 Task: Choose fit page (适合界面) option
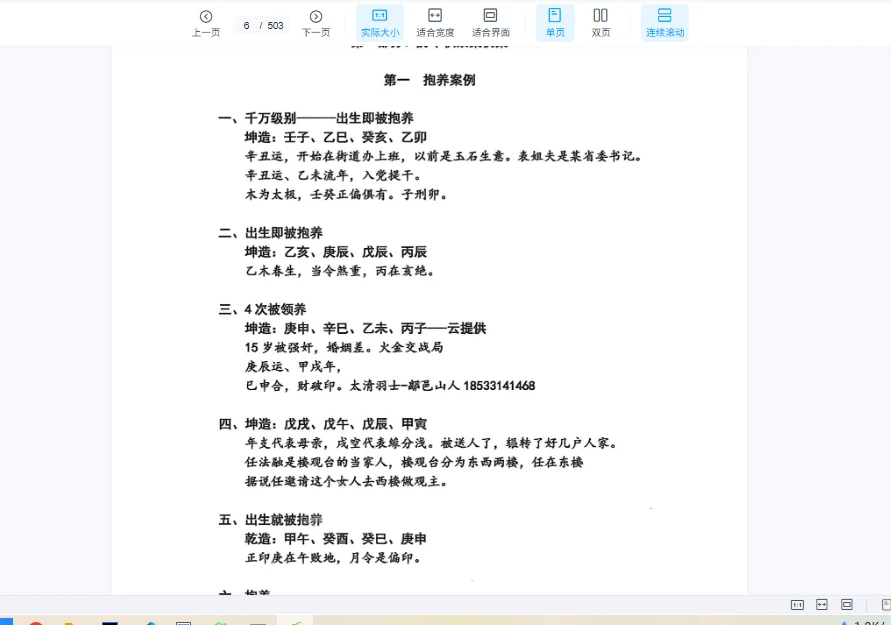tap(490, 23)
